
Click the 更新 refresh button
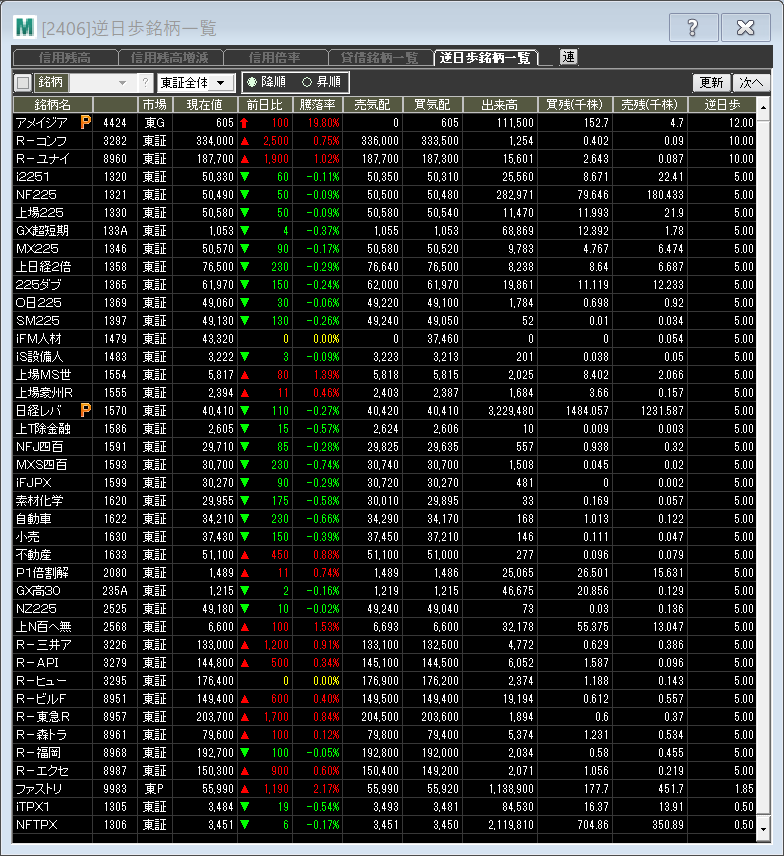tap(711, 83)
